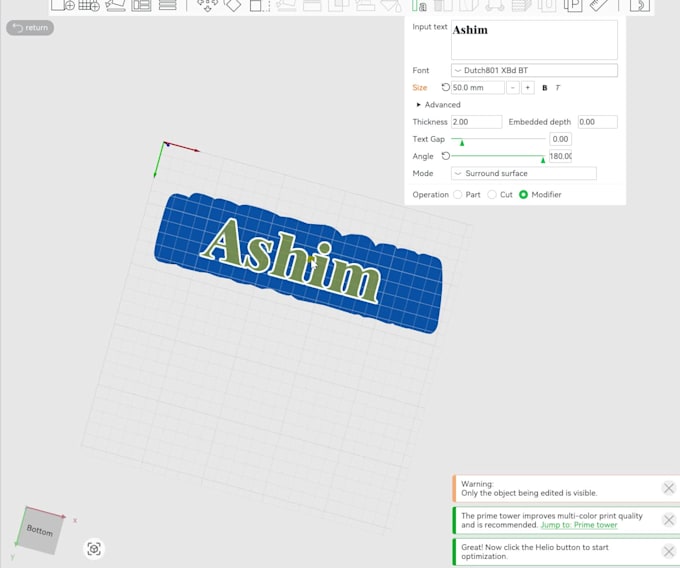
Task: Click the Arrange all objects icon
Action: [x=141, y=4]
